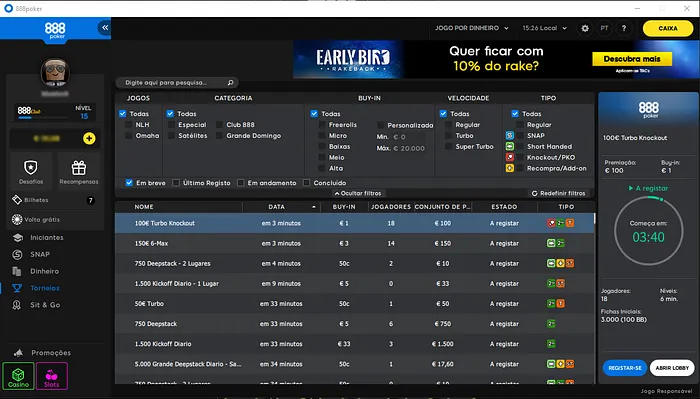Image resolution: width=700 pixels, height=399 pixels.
Task: Check the Concluído checkbox
Action: [x=306, y=183]
